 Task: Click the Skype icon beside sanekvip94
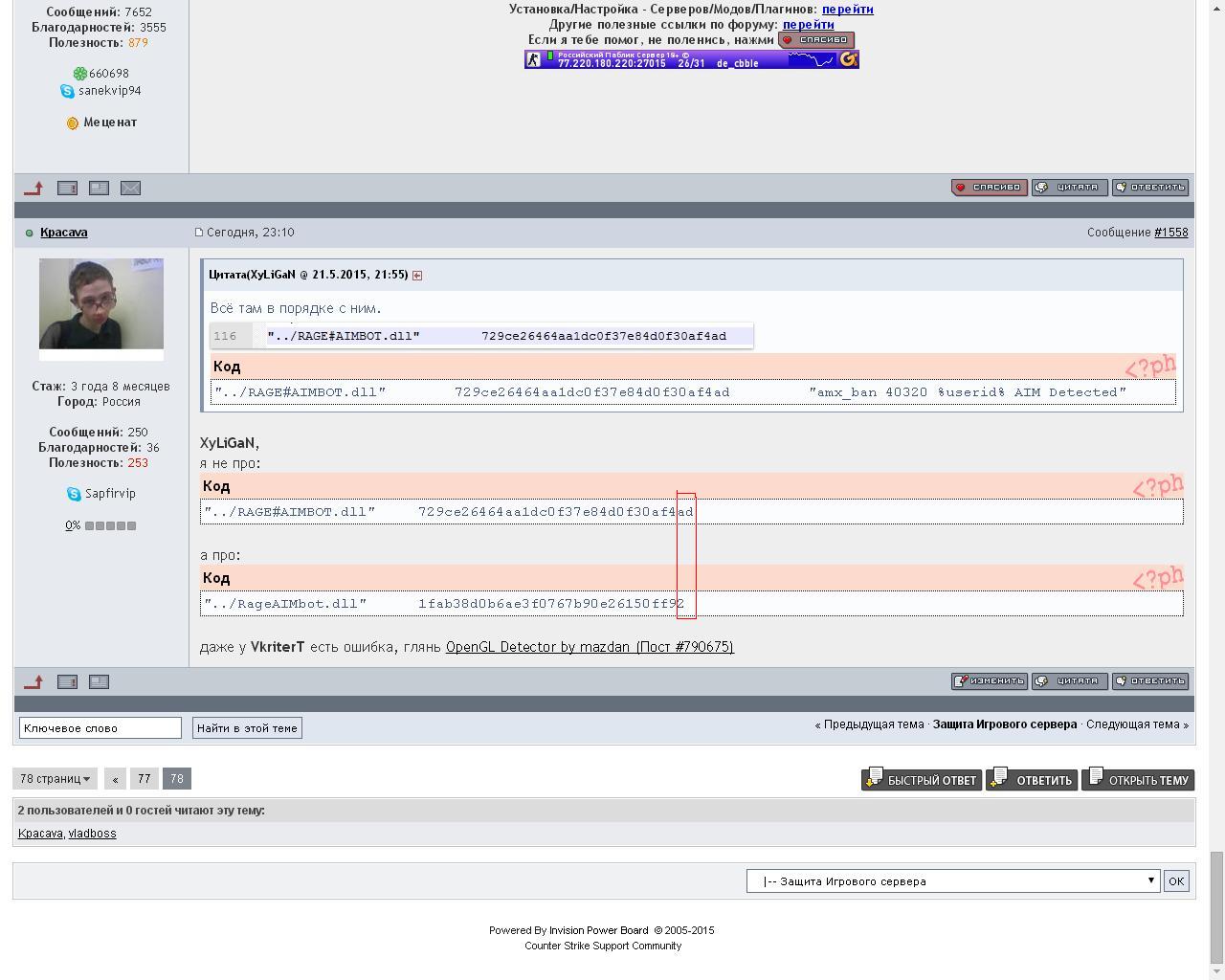click(x=67, y=91)
